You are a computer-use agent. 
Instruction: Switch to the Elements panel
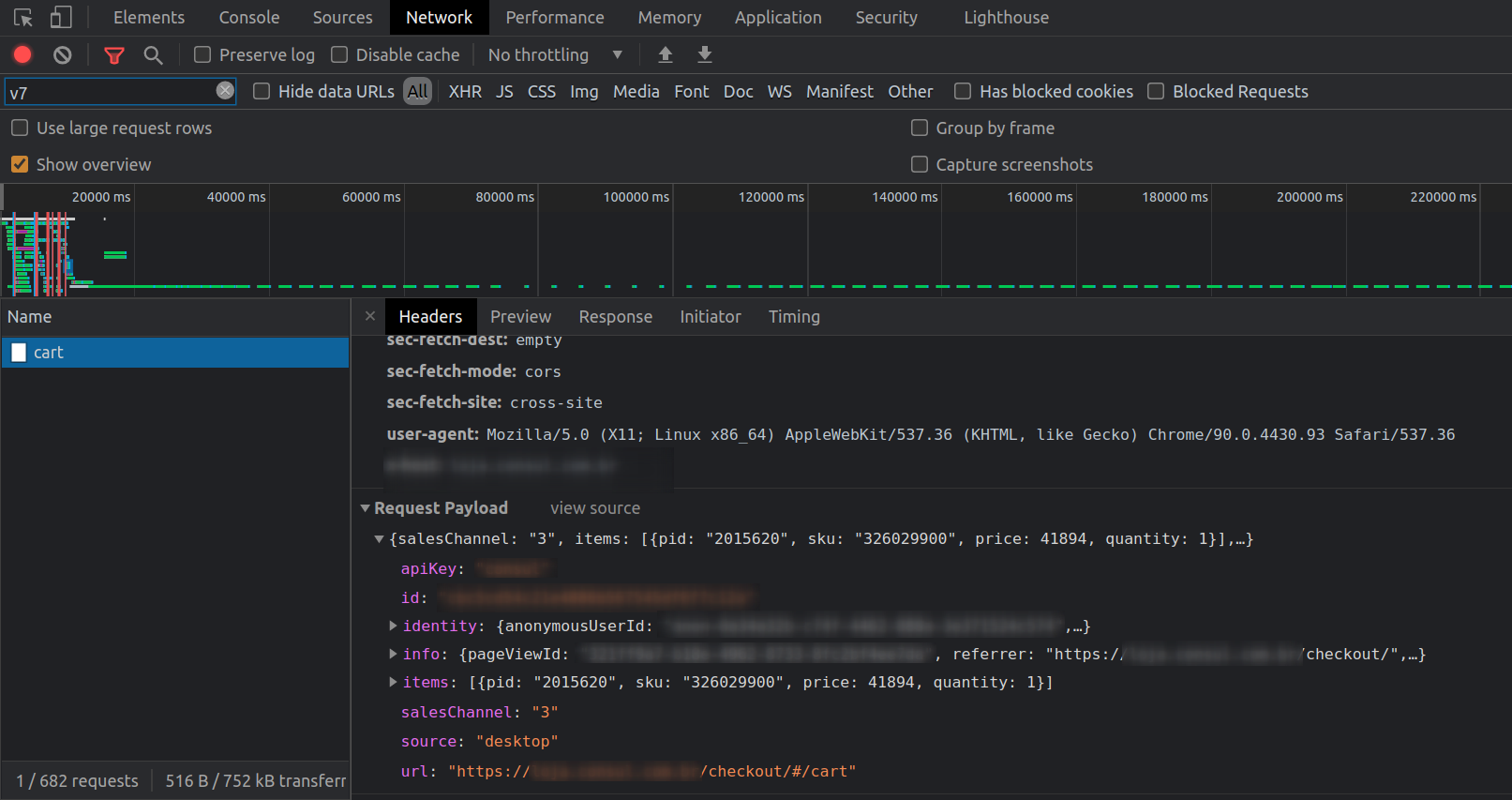point(149,18)
